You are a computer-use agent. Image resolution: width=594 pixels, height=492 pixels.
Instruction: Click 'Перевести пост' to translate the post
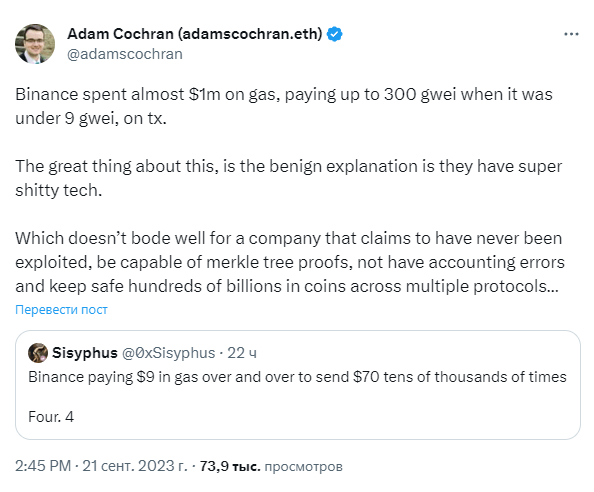point(61,309)
